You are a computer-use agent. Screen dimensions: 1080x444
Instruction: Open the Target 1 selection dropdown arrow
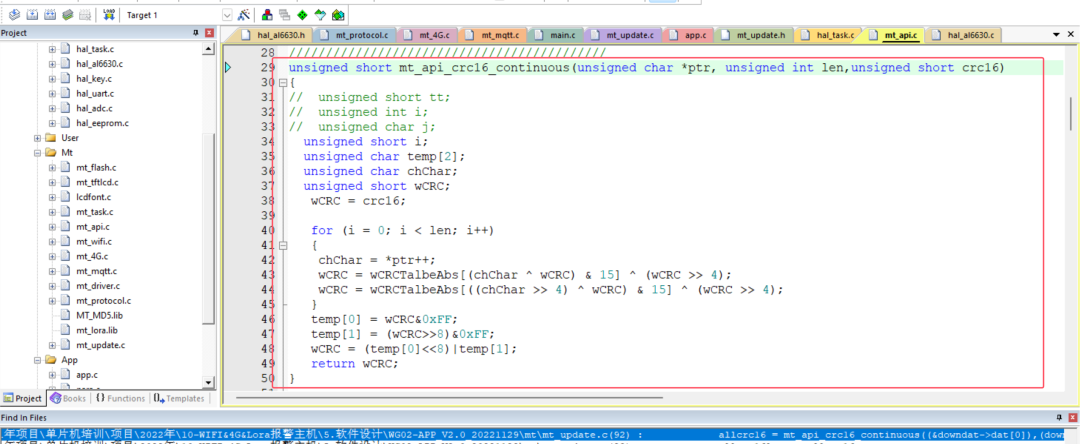(x=227, y=14)
